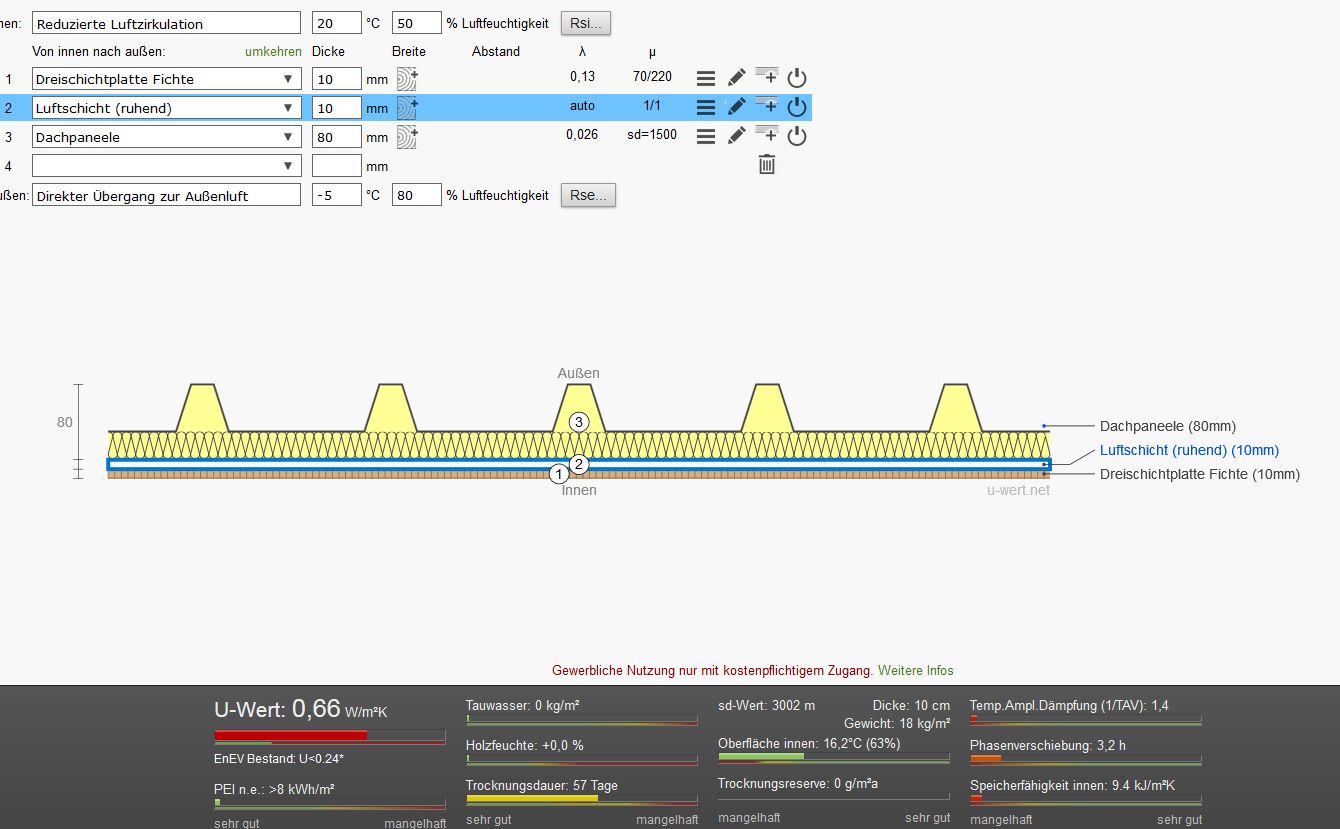Edit the Luftschicht layer with pencil icon
The width and height of the screenshot is (1340, 829).
point(736,106)
